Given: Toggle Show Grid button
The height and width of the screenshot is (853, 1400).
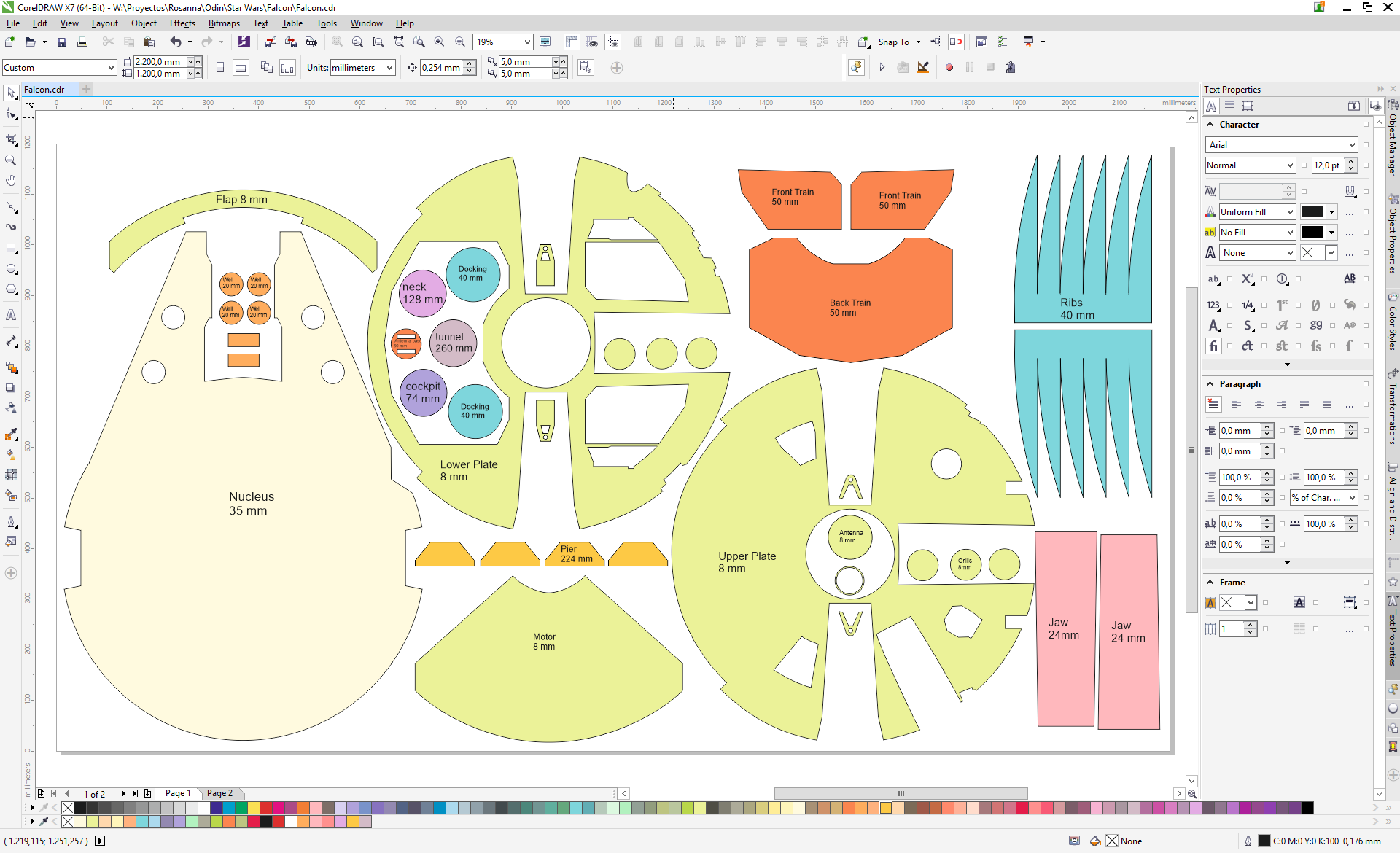Looking at the screenshot, I should pos(592,42).
